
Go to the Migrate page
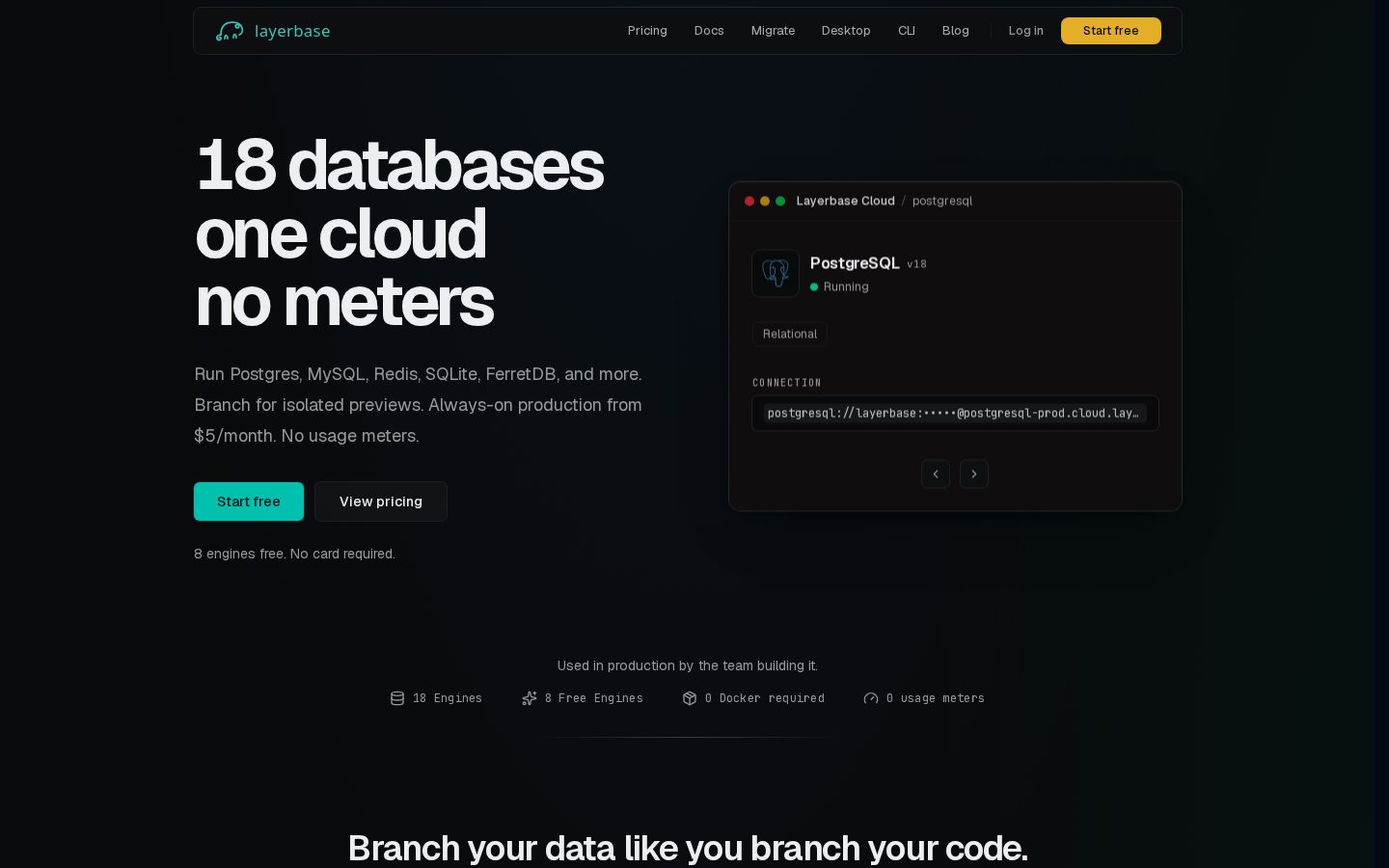pos(774,31)
